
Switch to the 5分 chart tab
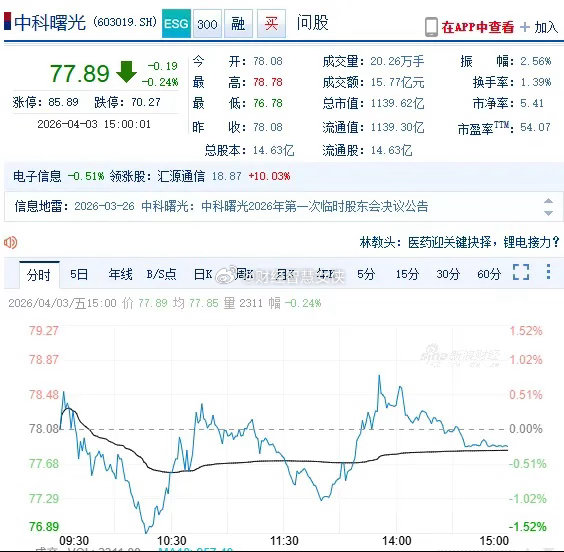[366, 274]
